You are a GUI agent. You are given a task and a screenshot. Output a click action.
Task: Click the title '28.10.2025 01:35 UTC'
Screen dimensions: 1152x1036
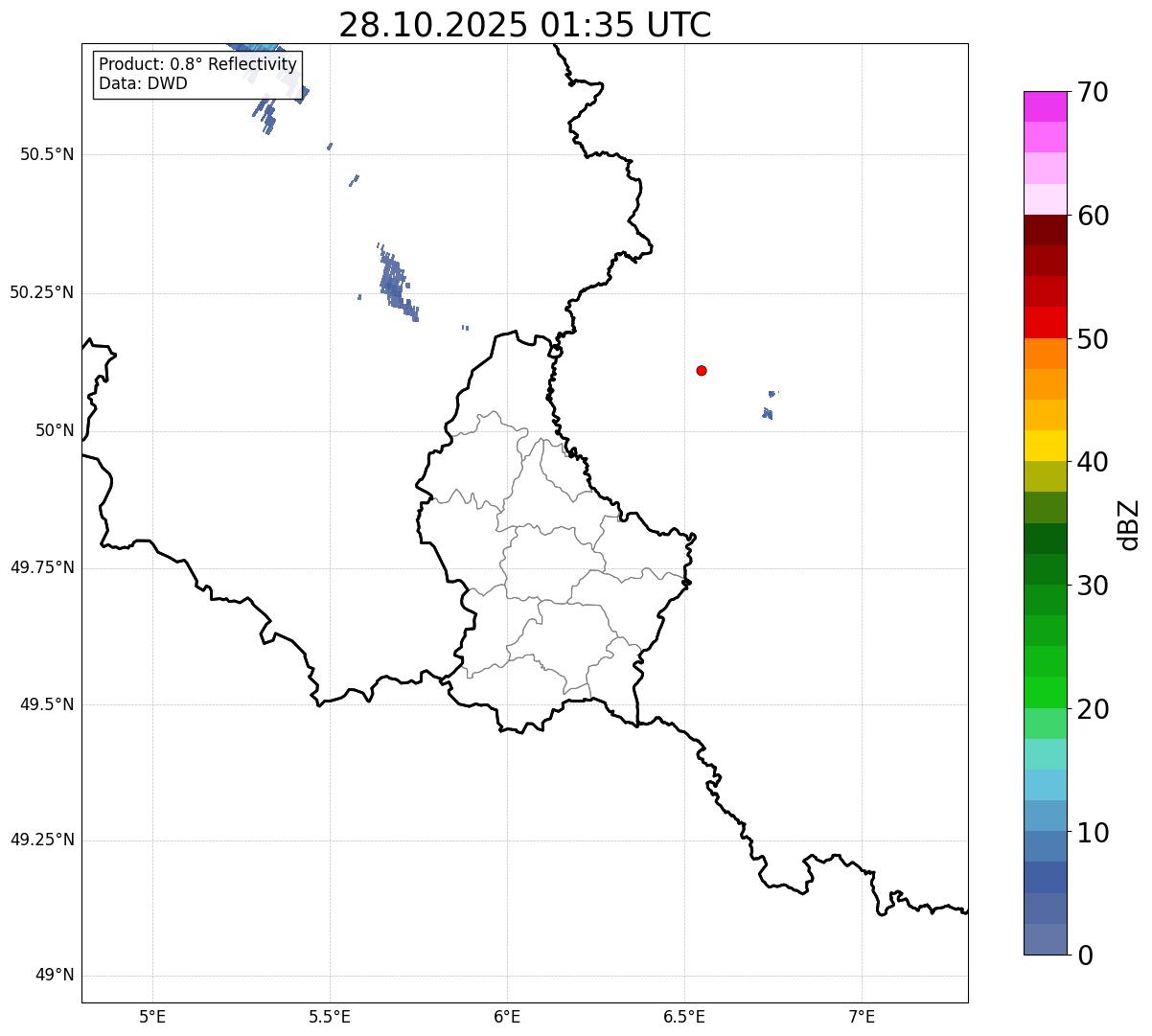click(x=525, y=25)
